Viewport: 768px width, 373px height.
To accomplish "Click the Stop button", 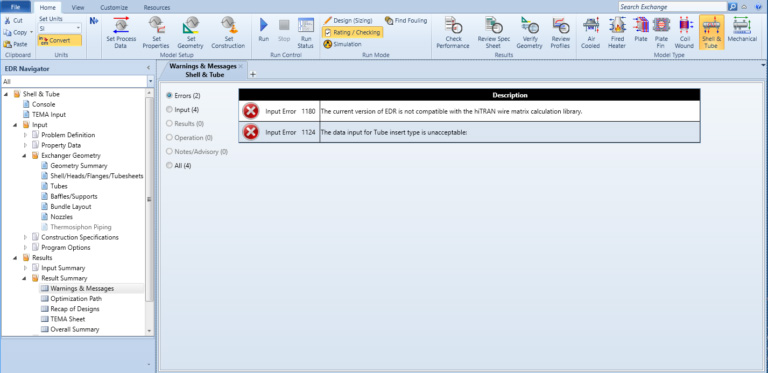I will pos(284,29).
